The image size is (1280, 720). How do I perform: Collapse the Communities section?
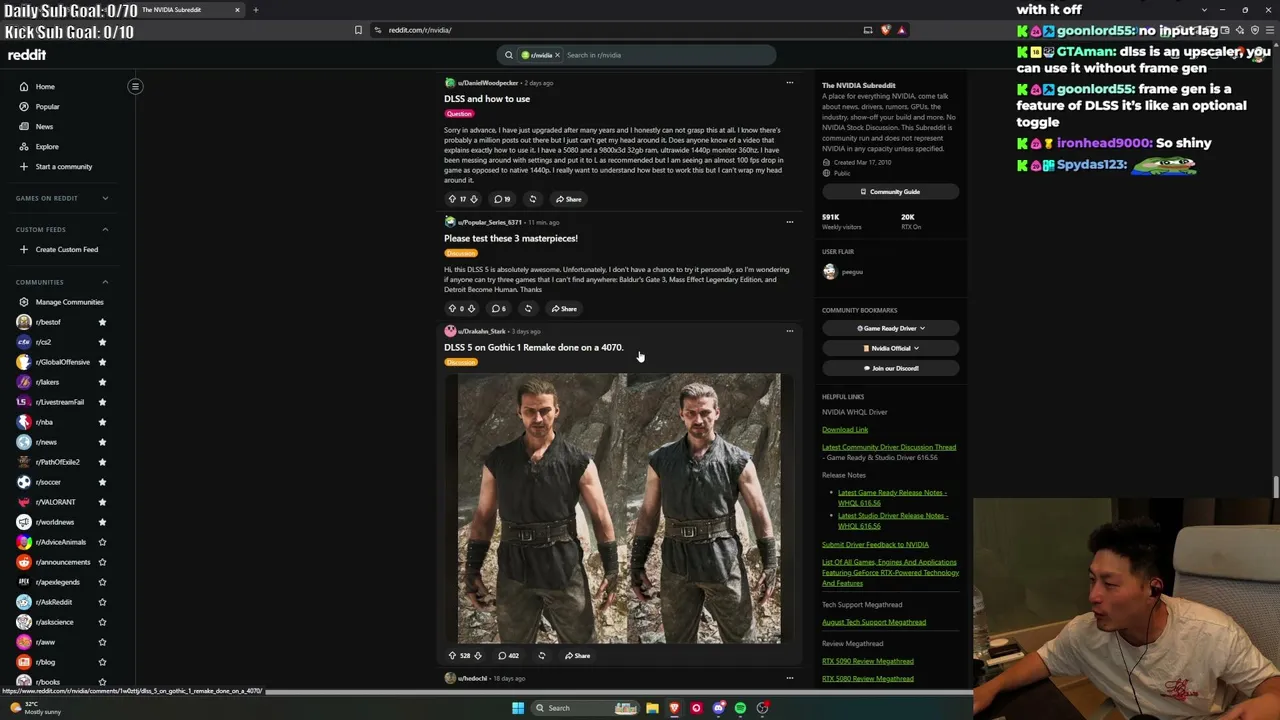(x=105, y=282)
